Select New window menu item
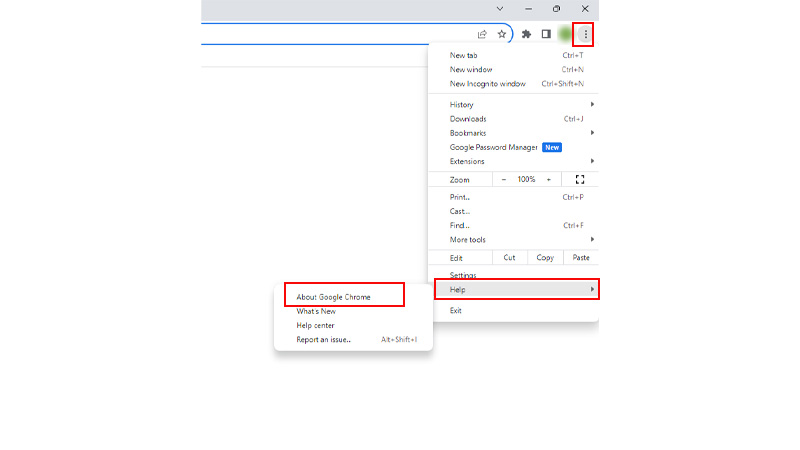 (514, 69)
